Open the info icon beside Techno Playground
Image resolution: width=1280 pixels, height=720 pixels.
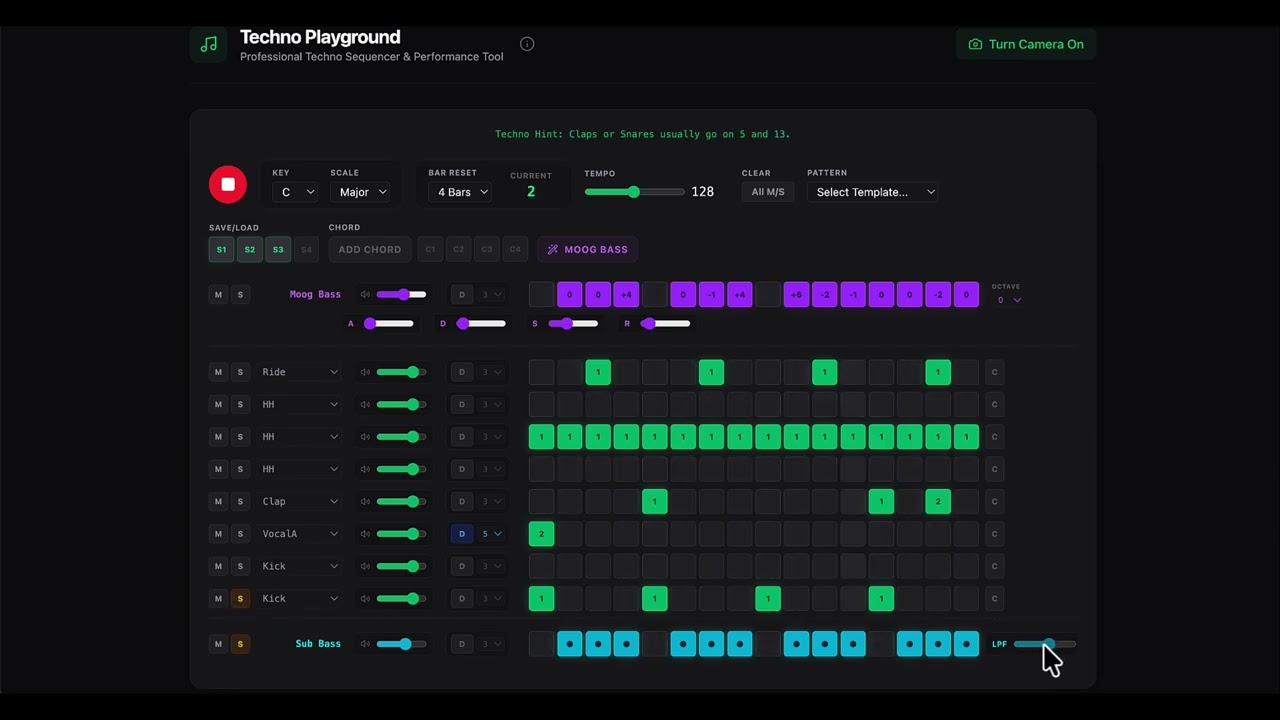coord(527,44)
